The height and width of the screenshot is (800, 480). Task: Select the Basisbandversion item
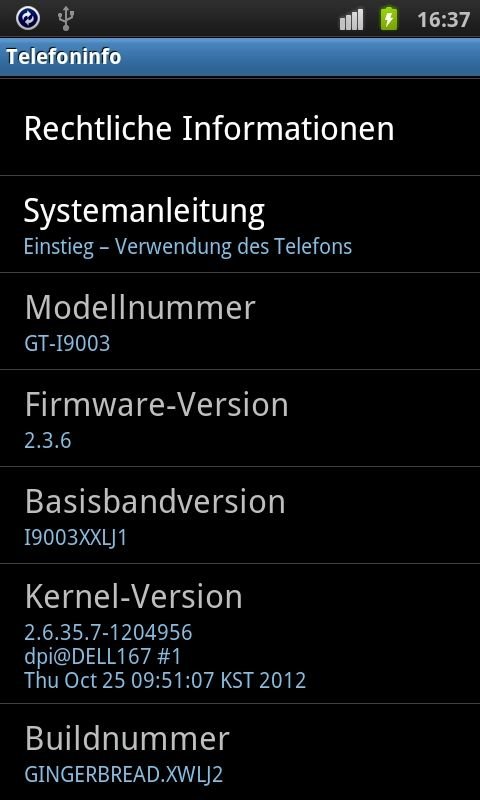[240, 515]
